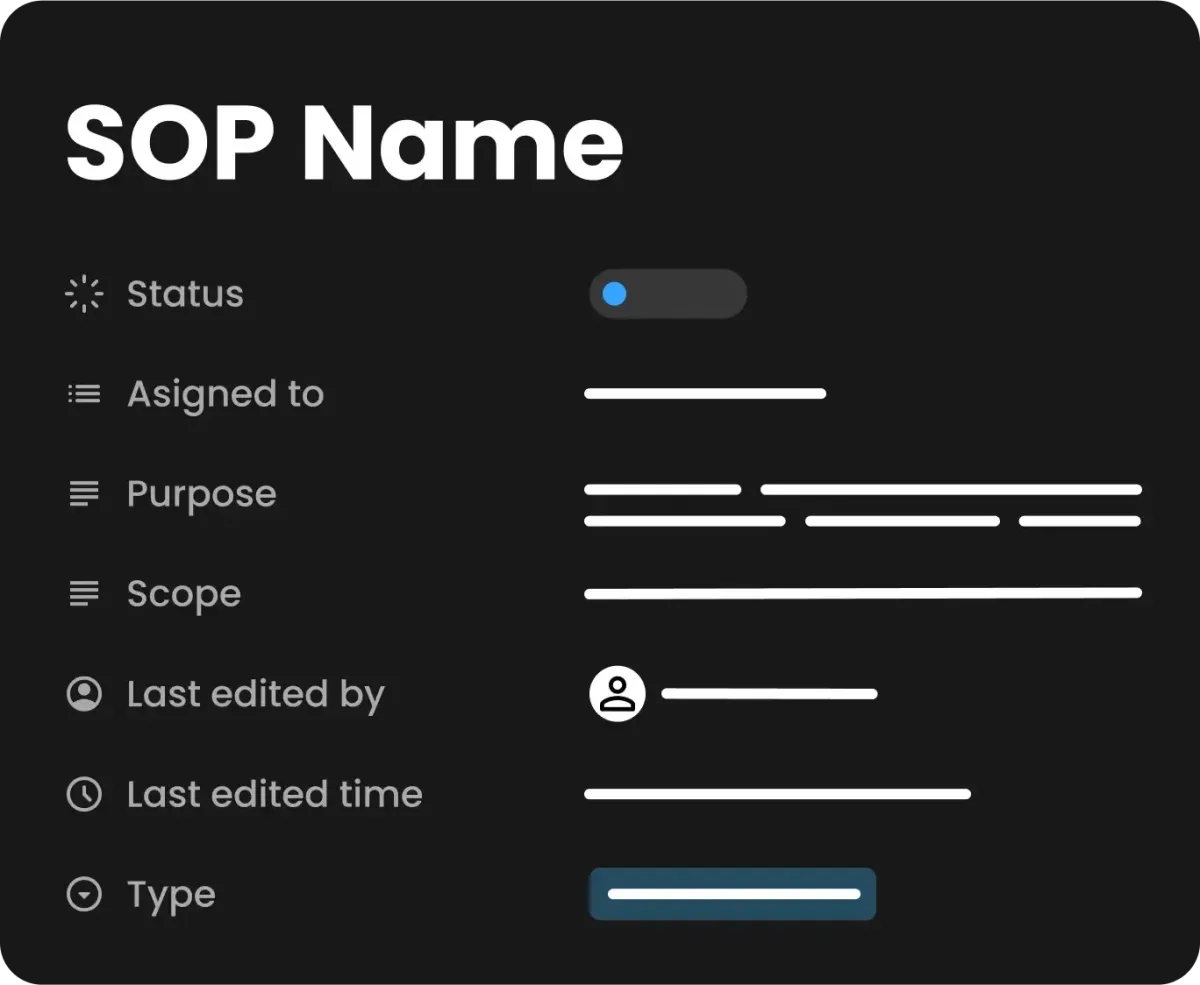This screenshot has width=1200, height=985.
Task: Click the white user avatar circle
Action: click(617, 694)
